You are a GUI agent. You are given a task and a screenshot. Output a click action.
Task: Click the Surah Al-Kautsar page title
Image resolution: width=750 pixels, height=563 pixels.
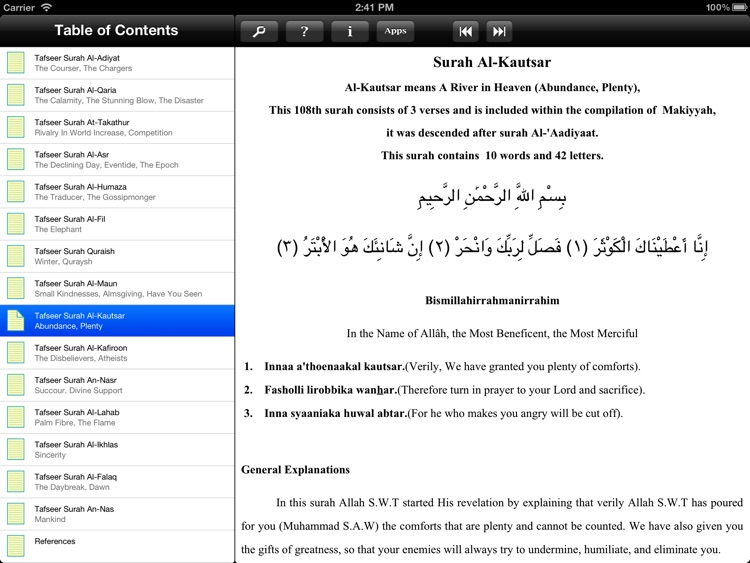coord(492,62)
